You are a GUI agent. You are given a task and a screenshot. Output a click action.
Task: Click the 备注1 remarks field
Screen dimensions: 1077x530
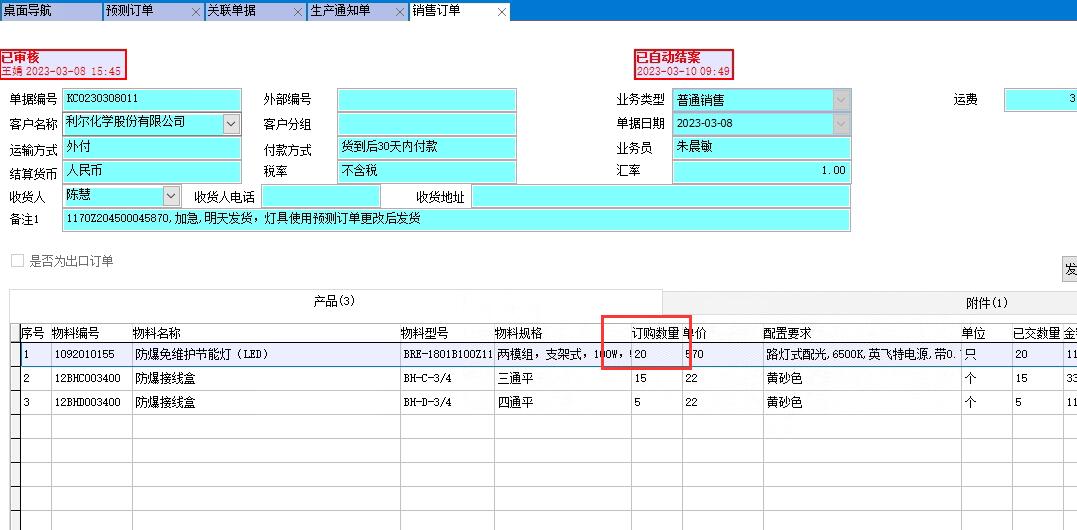pos(456,220)
